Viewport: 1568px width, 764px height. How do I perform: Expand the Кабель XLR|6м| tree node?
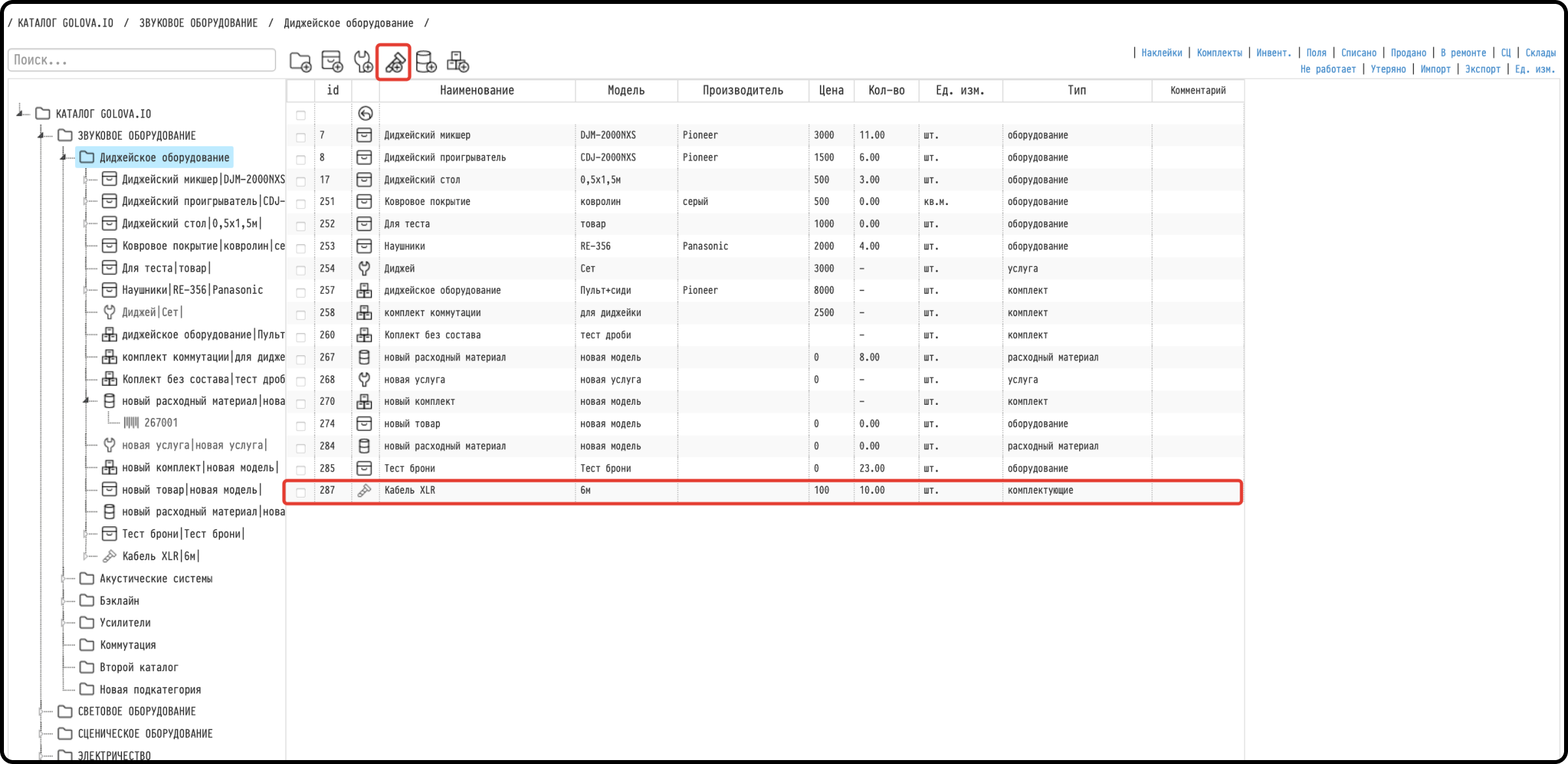[x=86, y=556]
